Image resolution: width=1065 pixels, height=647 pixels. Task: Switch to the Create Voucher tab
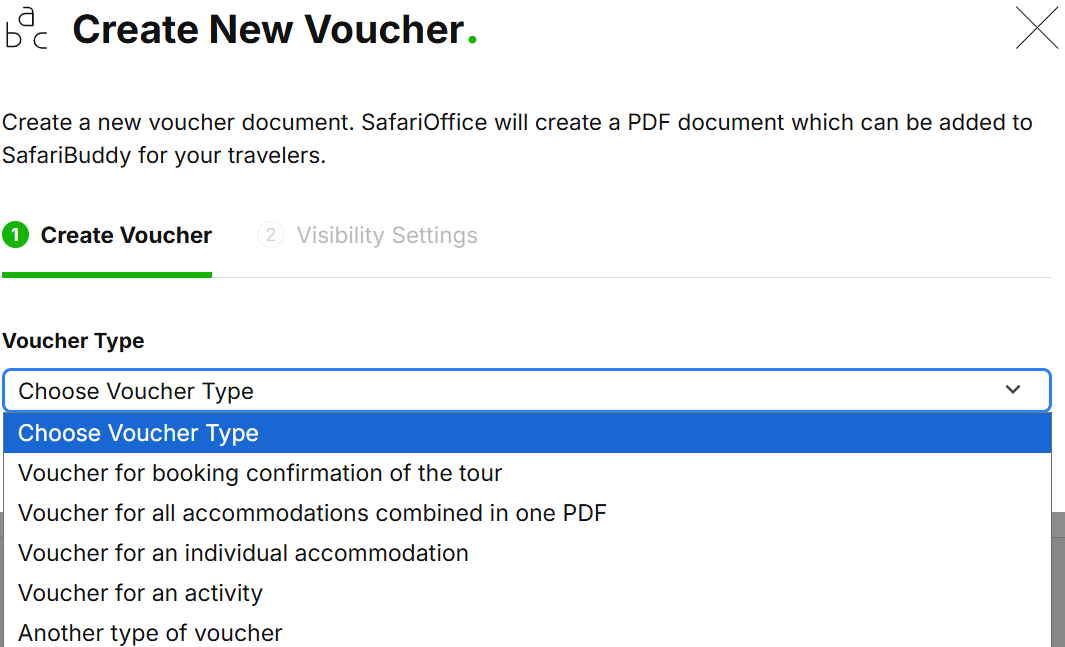point(126,236)
